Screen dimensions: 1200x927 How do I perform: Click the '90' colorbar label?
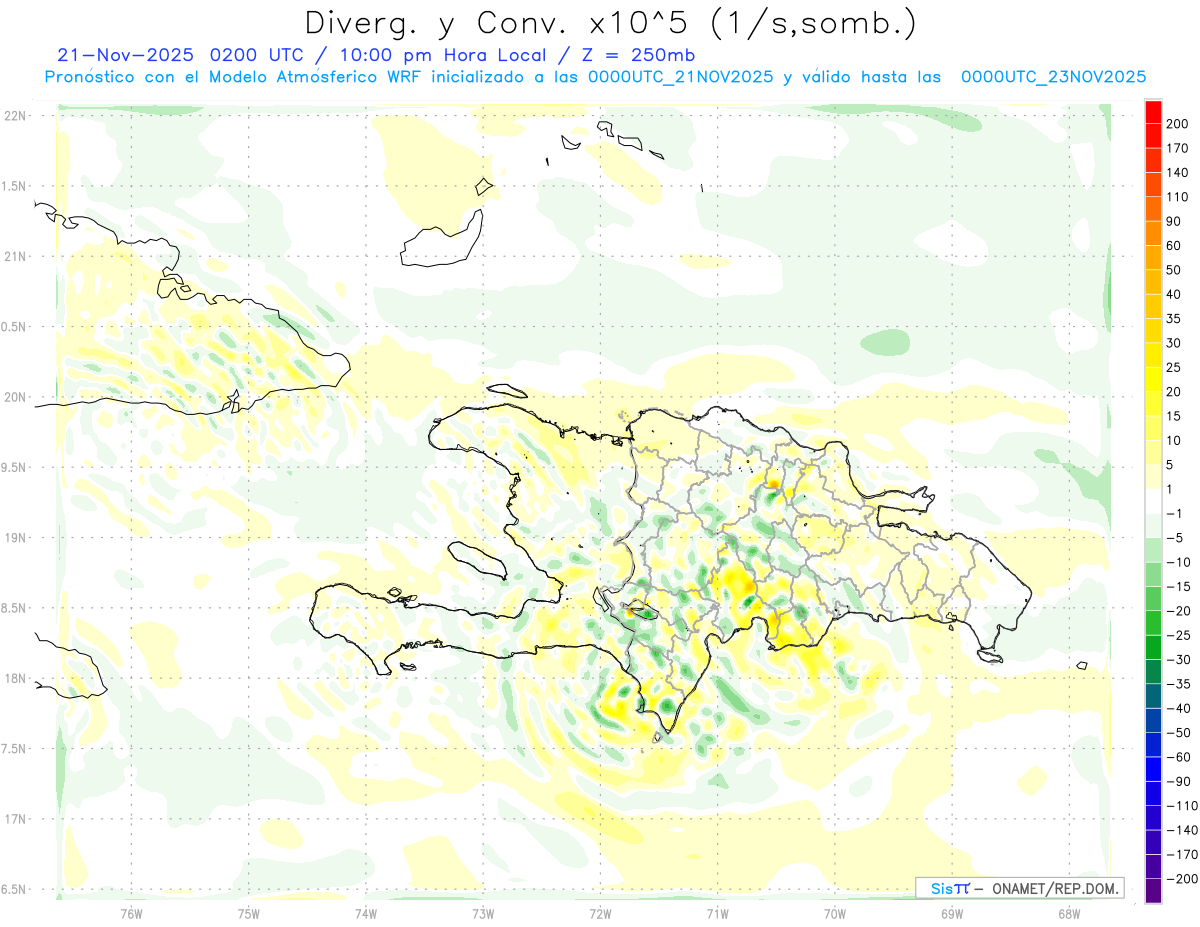[x=1174, y=221]
